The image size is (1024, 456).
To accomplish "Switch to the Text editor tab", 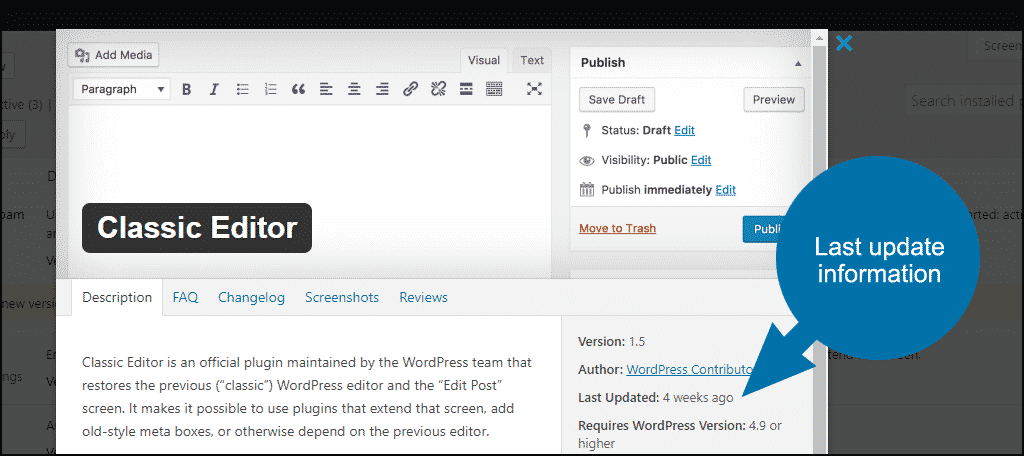I will 532,61.
